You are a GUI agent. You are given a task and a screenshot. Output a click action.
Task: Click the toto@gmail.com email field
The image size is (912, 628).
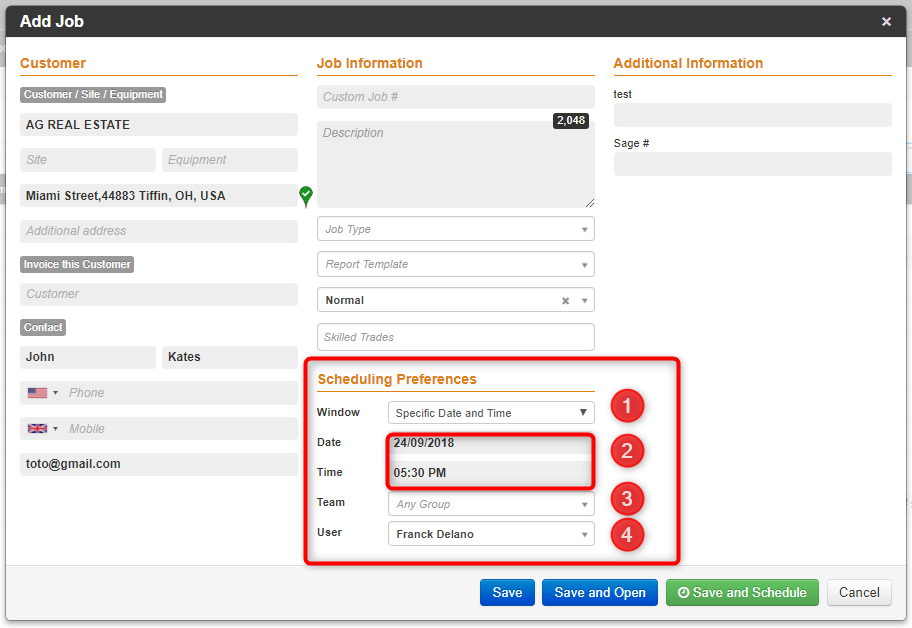(x=159, y=464)
